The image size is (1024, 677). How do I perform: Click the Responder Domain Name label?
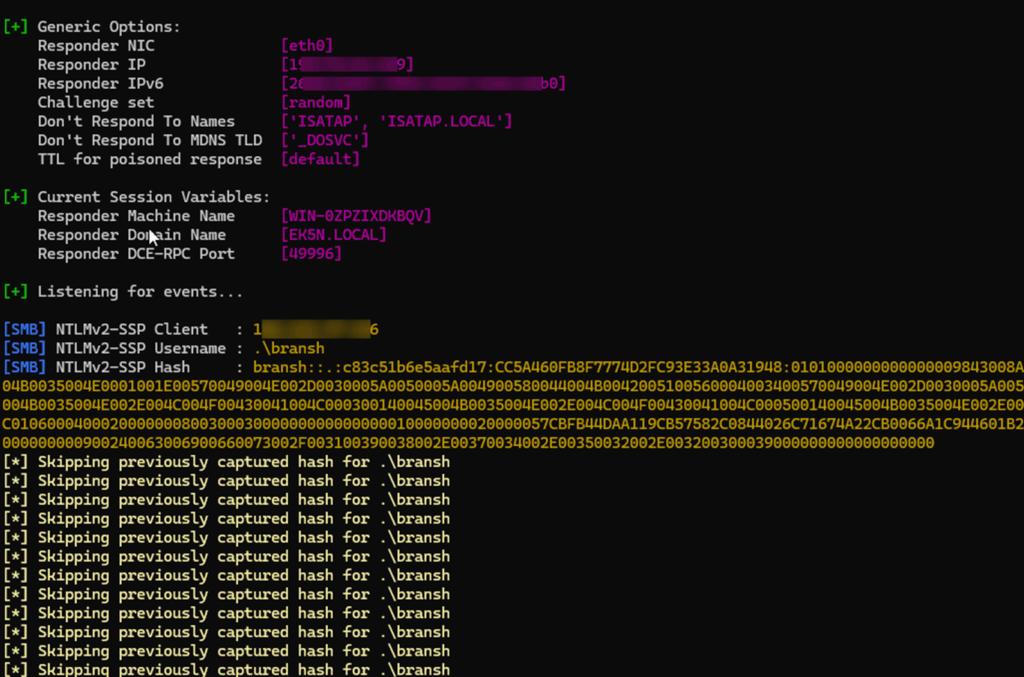132,236
